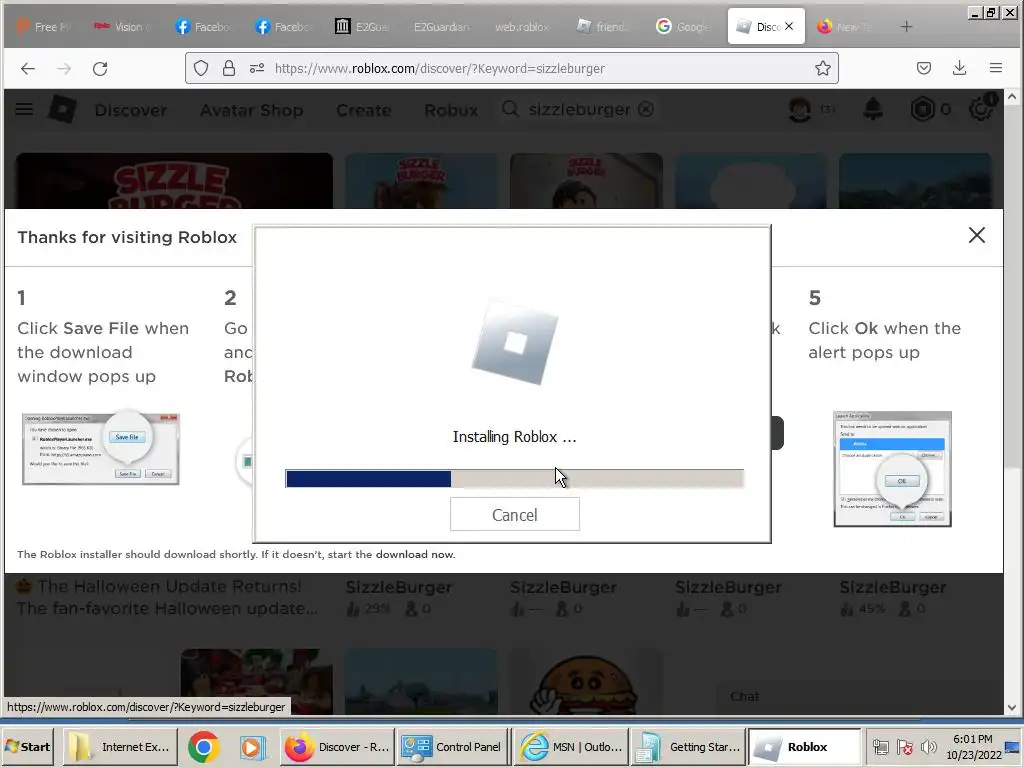Open the Avatar Shop link
Screen dimensions: 1024x768
tap(251, 110)
